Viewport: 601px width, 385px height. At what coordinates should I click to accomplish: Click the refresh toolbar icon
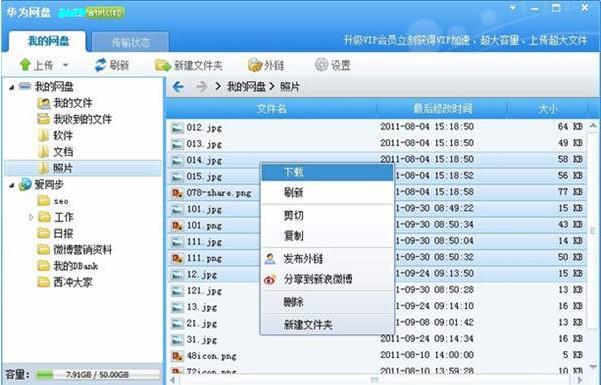[100, 65]
